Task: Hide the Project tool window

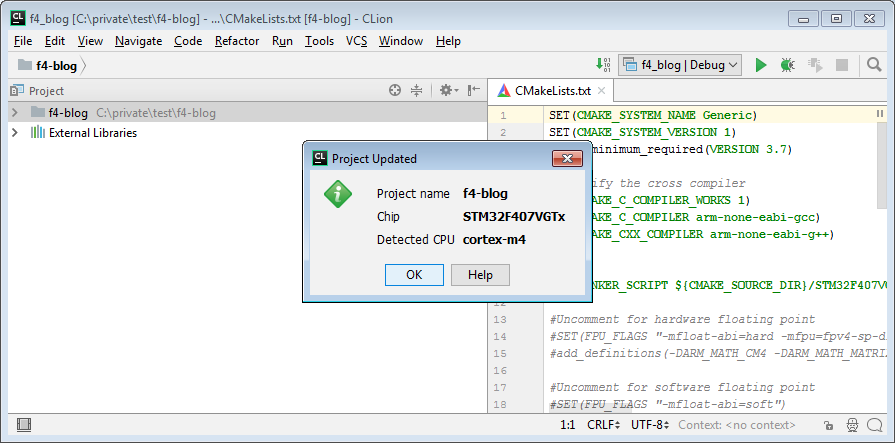Action: 474,90
